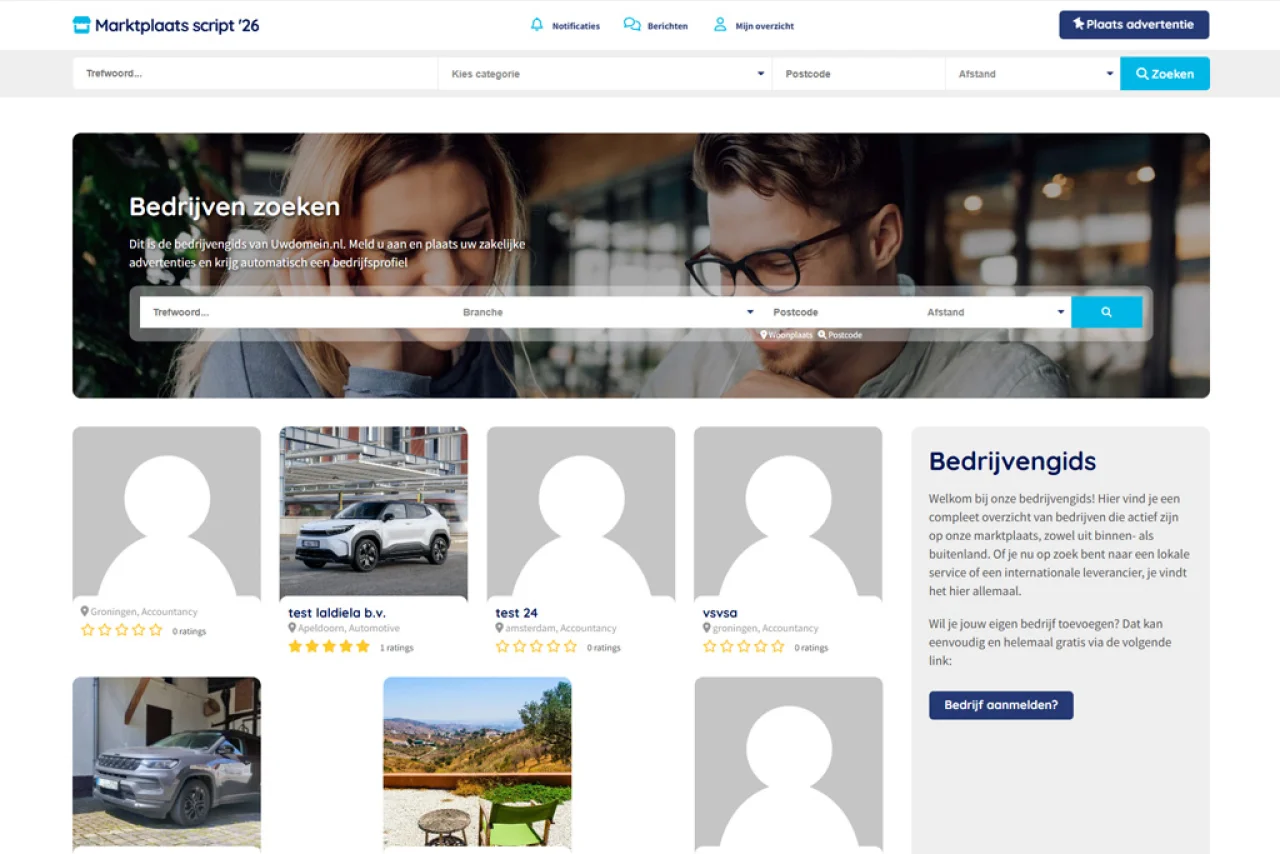Click the blue magnifier icon in hero search bar
Viewport: 1280px width, 854px height.
[x=1106, y=311]
